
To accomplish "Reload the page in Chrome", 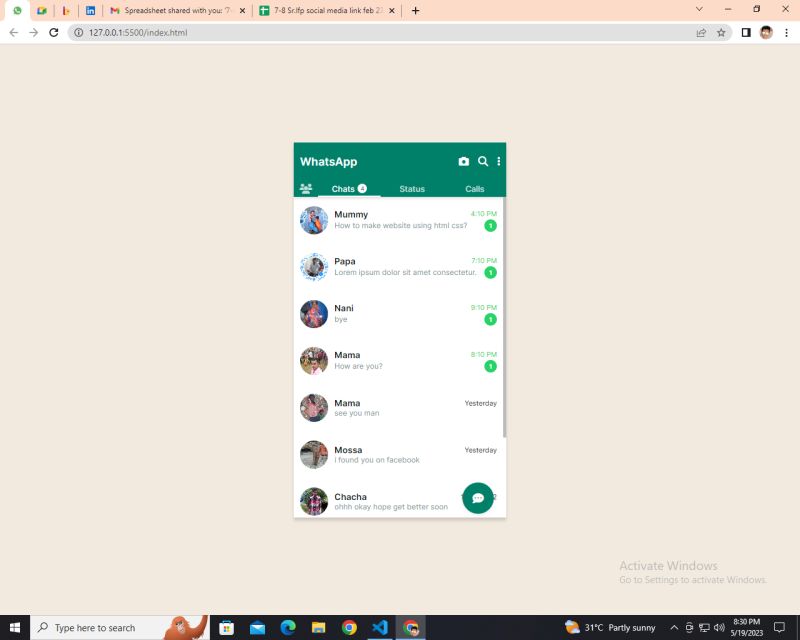I will click(x=54, y=33).
